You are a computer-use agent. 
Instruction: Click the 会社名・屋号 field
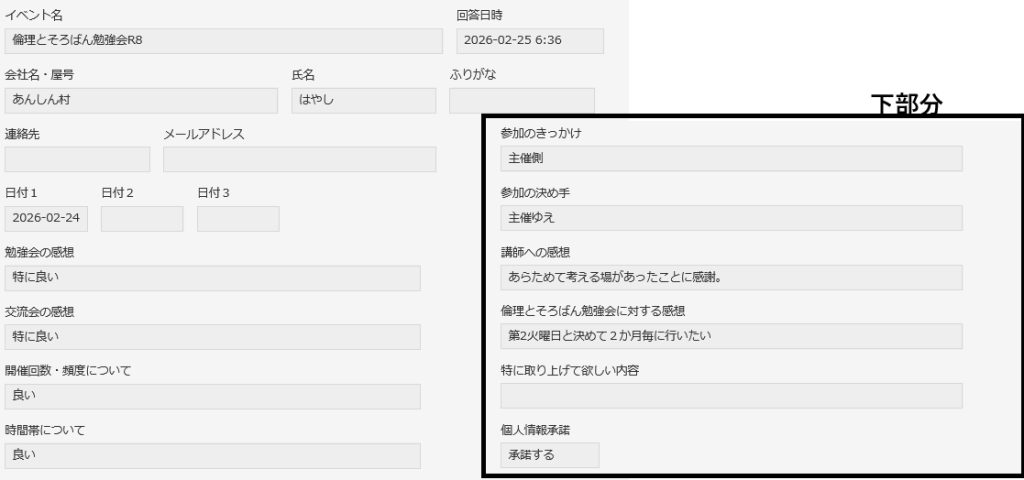click(x=141, y=100)
